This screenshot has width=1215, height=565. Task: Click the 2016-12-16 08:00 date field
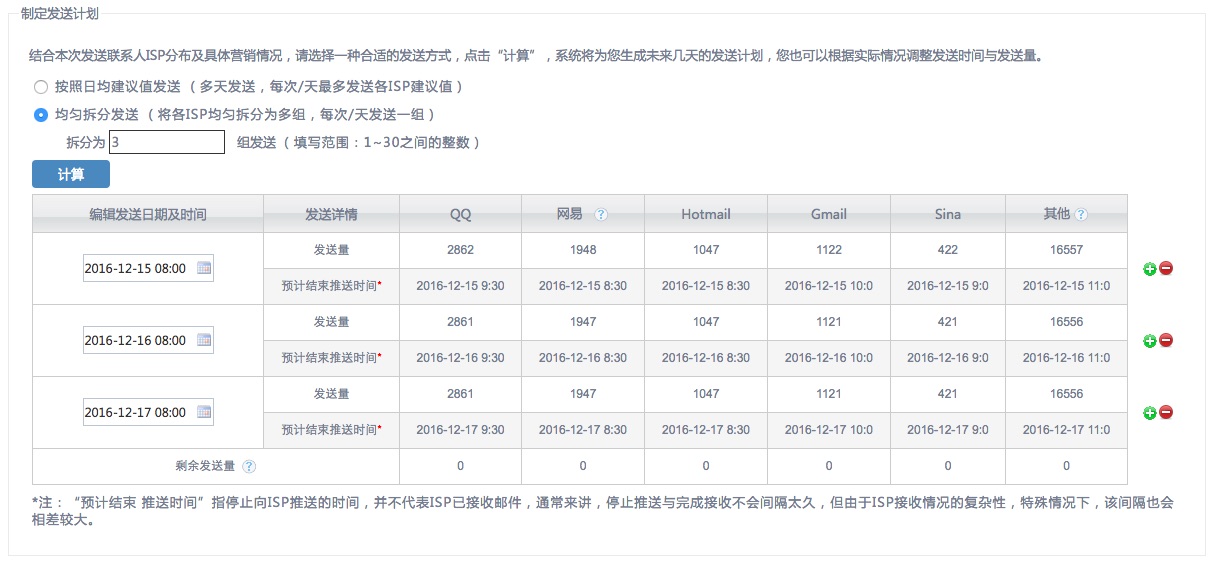(x=148, y=340)
